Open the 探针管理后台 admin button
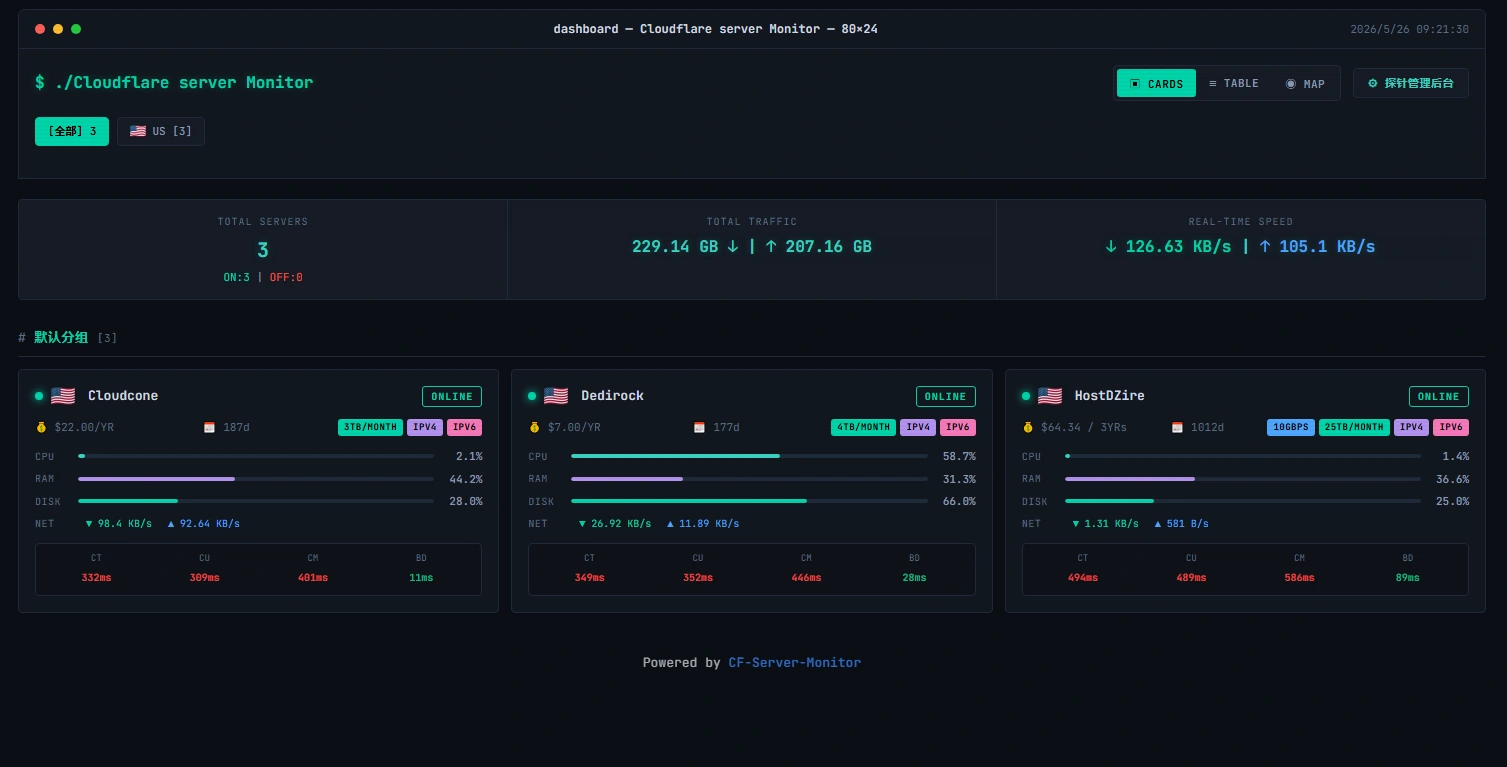 pyautogui.click(x=1410, y=83)
